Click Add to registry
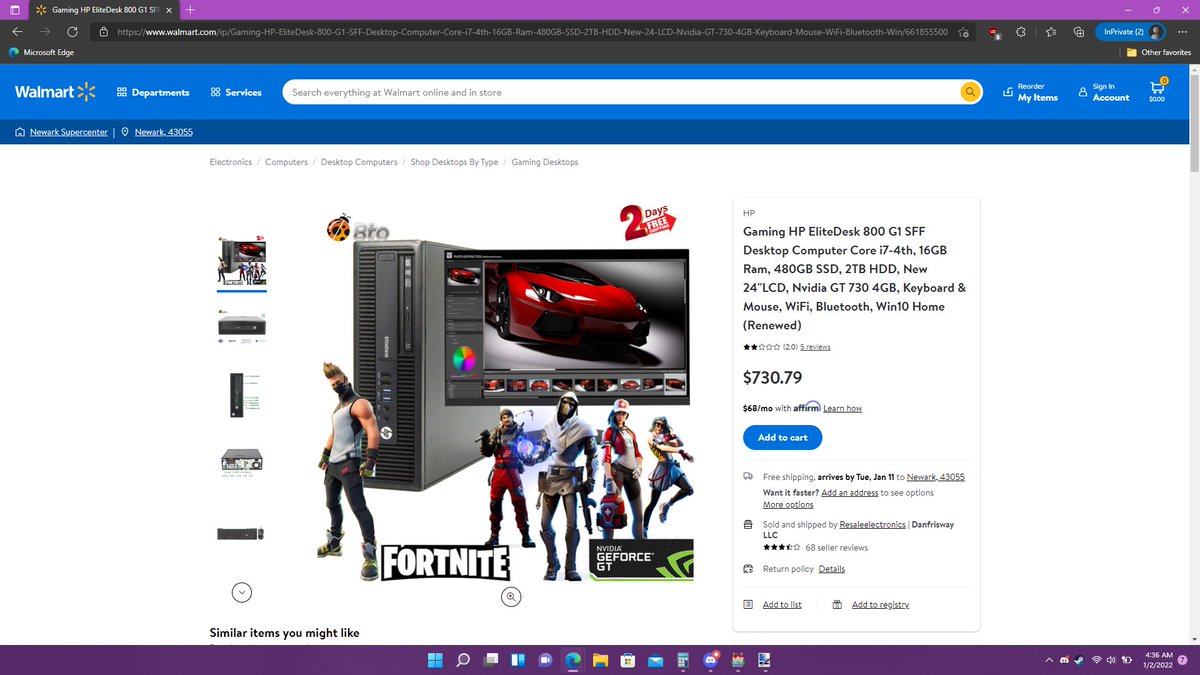Image resolution: width=1200 pixels, height=675 pixels. [880, 604]
